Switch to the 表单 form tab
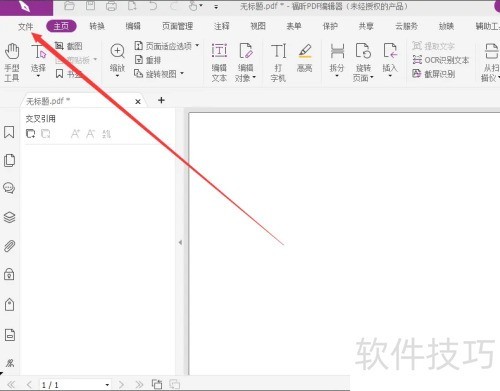The height and width of the screenshot is (391, 500). click(294, 26)
